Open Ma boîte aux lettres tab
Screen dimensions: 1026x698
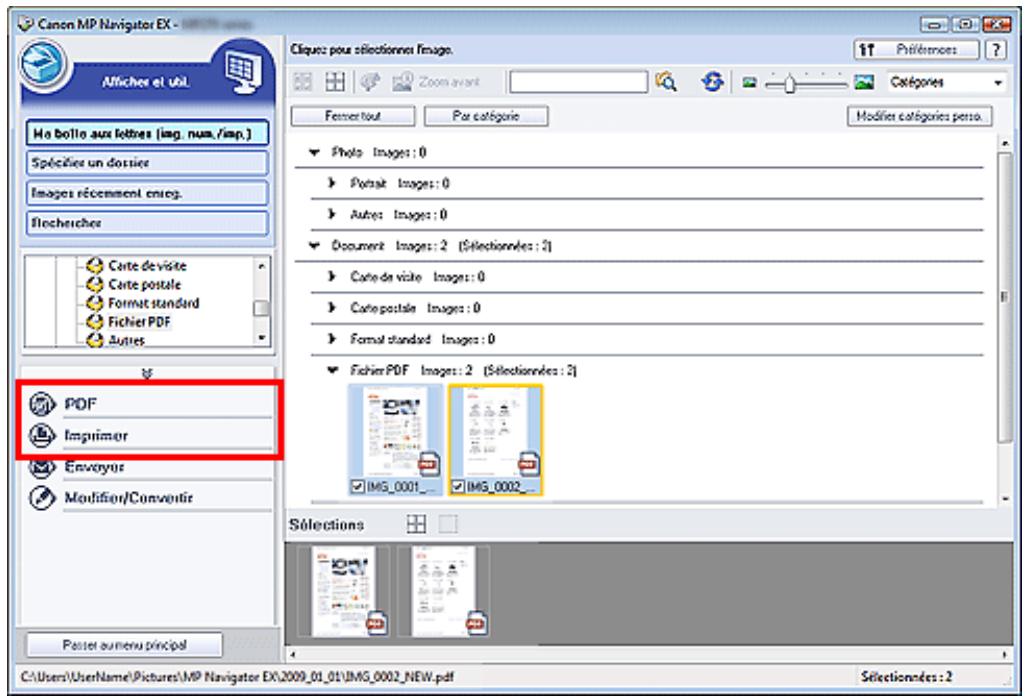[147, 133]
